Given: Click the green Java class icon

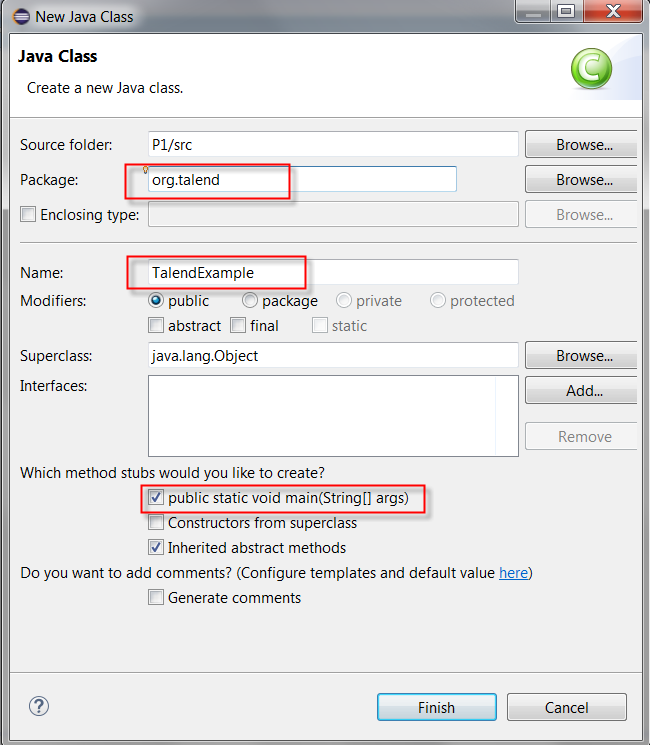Looking at the screenshot, I should (x=591, y=69).
